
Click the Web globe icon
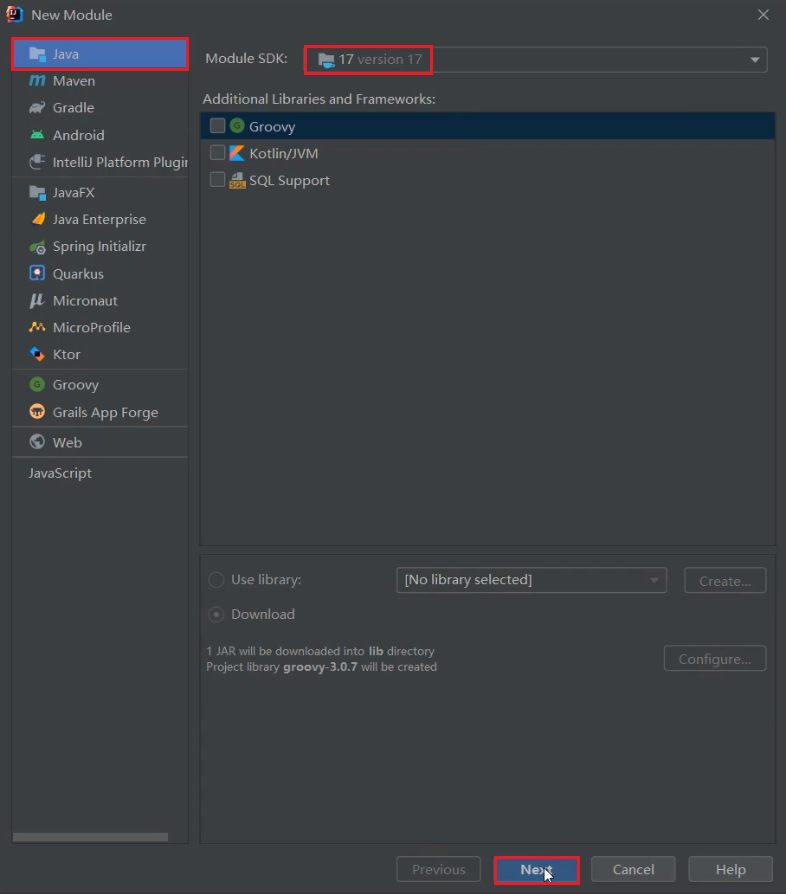pyautogui.click(x=37, y=442)
